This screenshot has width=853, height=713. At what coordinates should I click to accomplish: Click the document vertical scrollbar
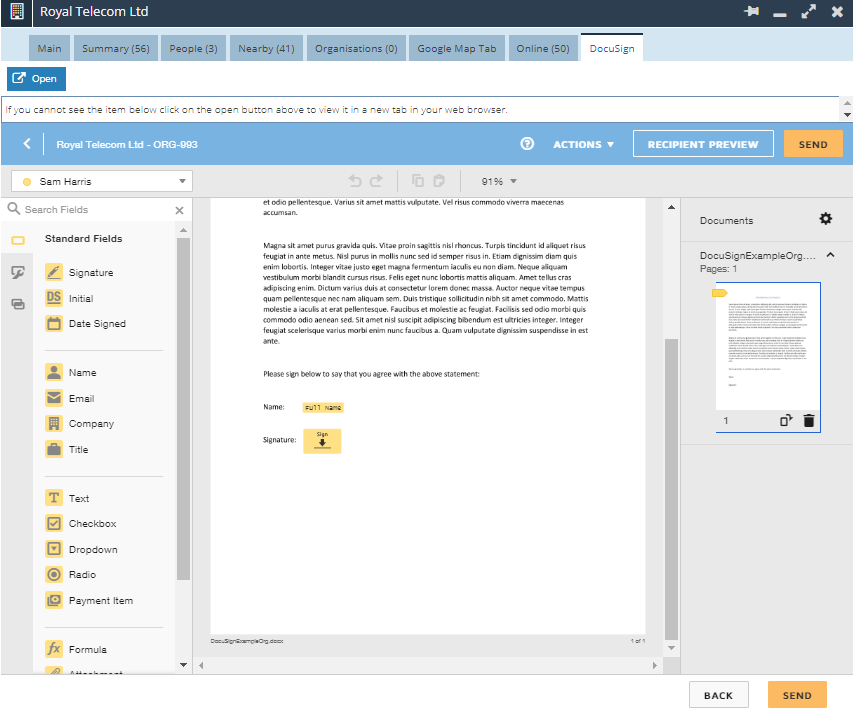671,488
